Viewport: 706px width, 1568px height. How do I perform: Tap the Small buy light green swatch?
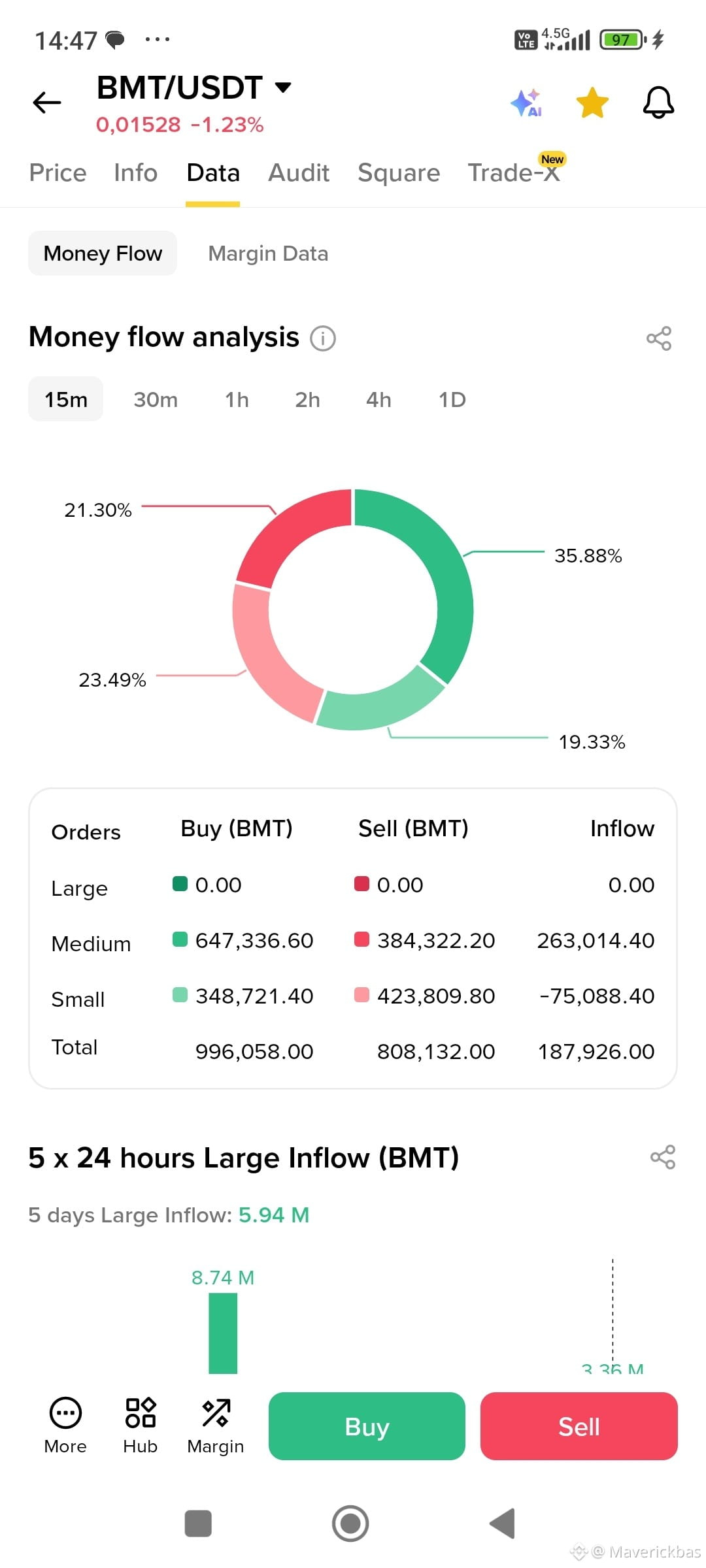click(x=180, y=995)
